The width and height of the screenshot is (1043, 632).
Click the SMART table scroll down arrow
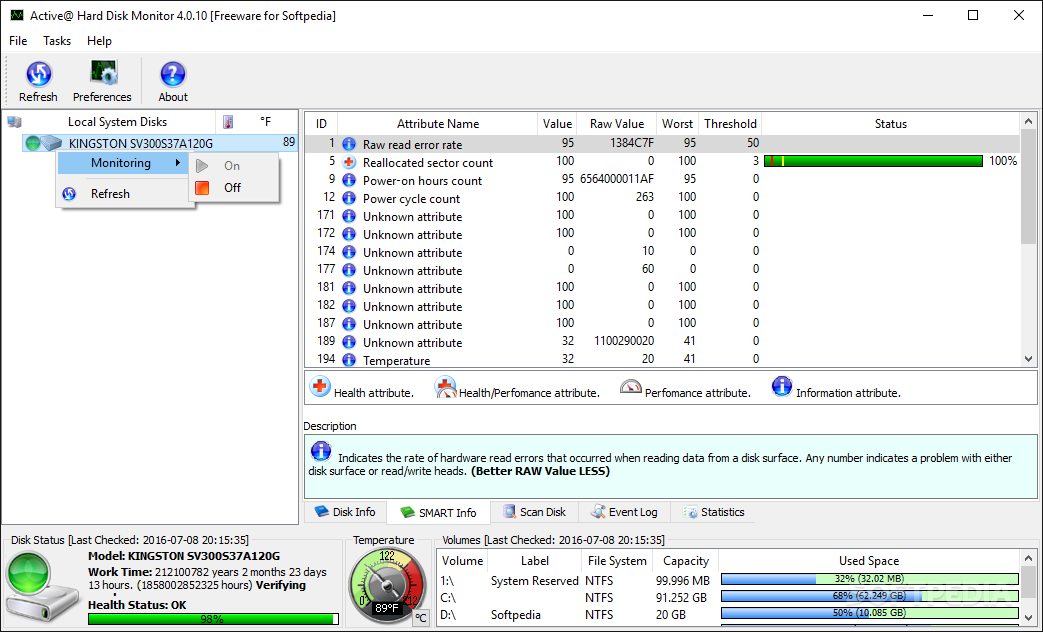pos(1028,359)
